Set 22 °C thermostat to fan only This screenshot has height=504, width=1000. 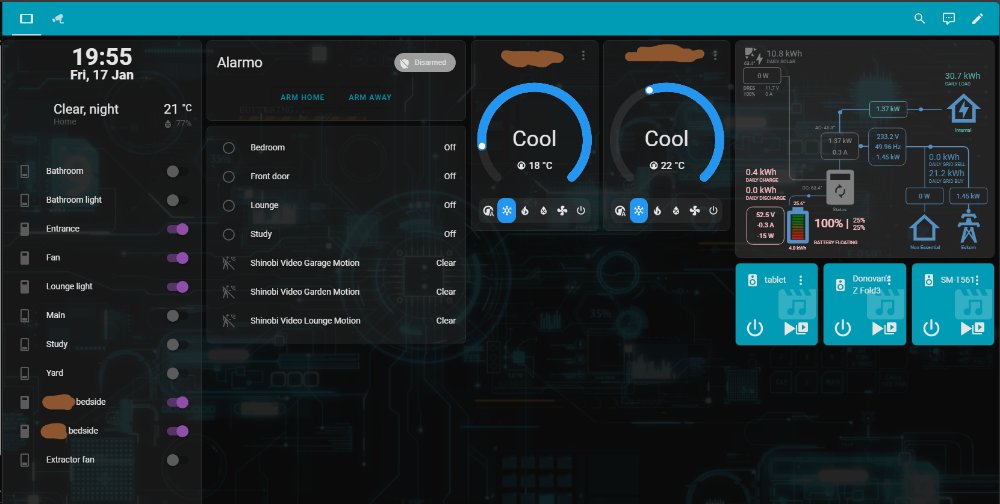click(x=695, y=211)
